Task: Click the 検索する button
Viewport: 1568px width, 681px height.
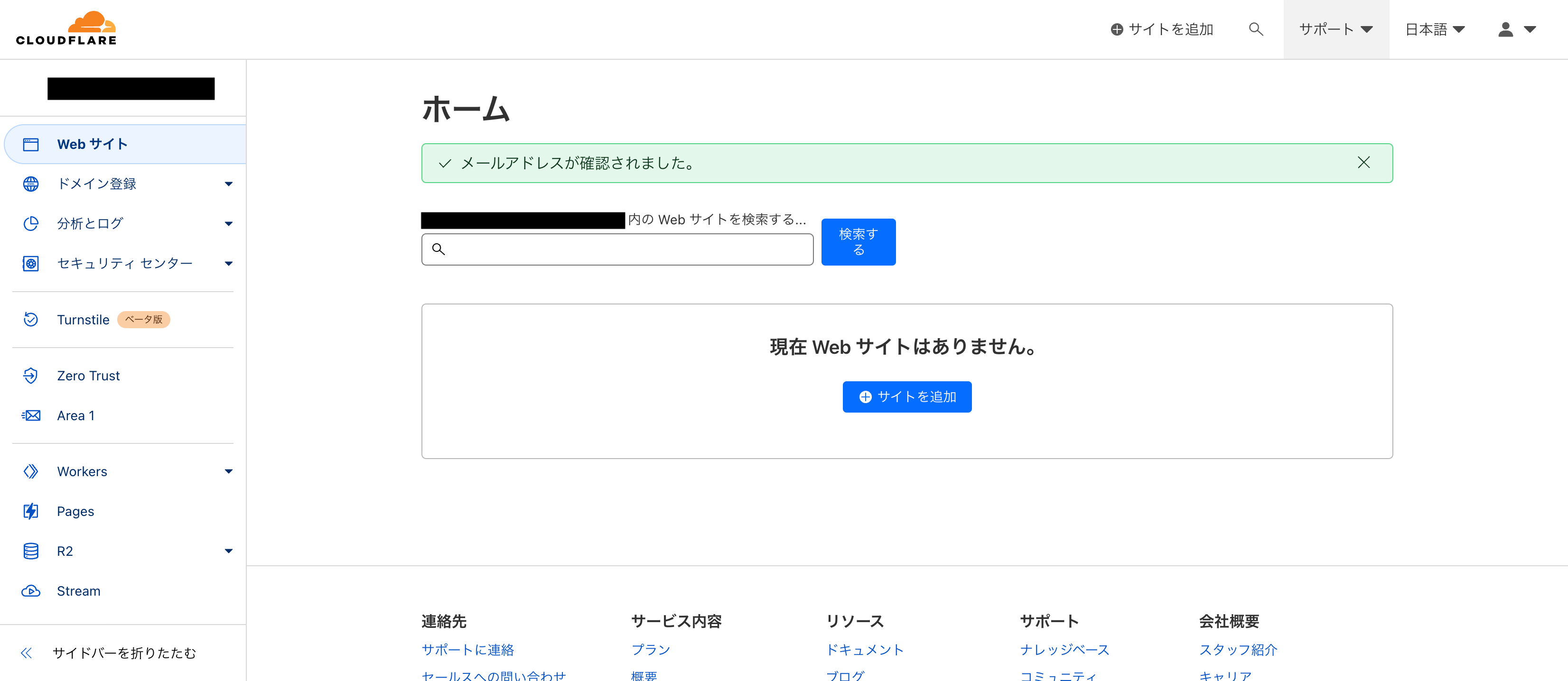Action: pos(858,242)
